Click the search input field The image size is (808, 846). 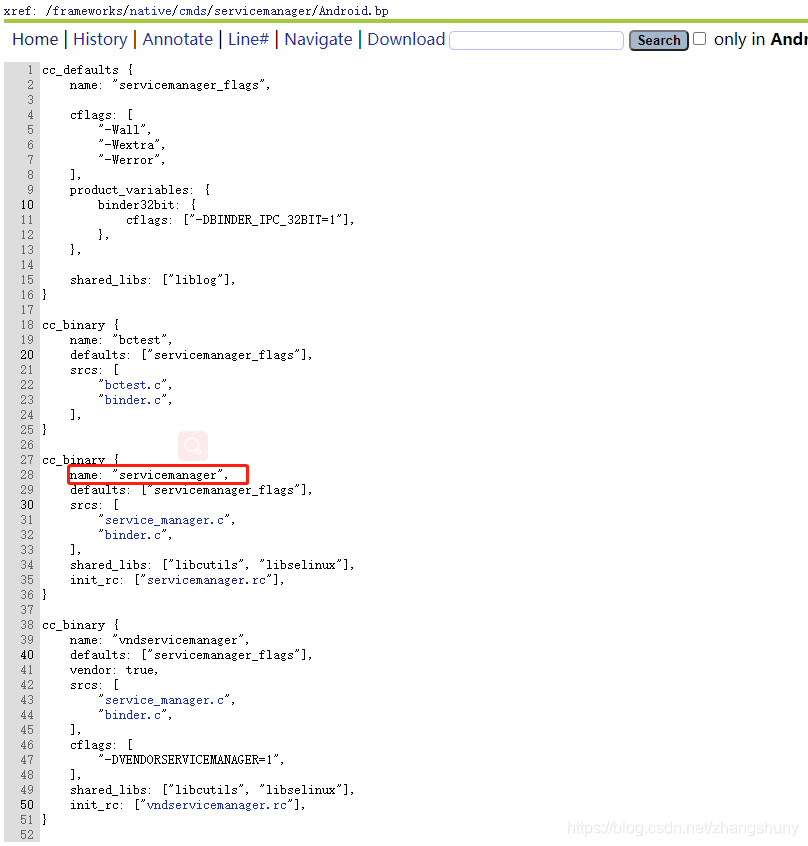tap(536, 40)
